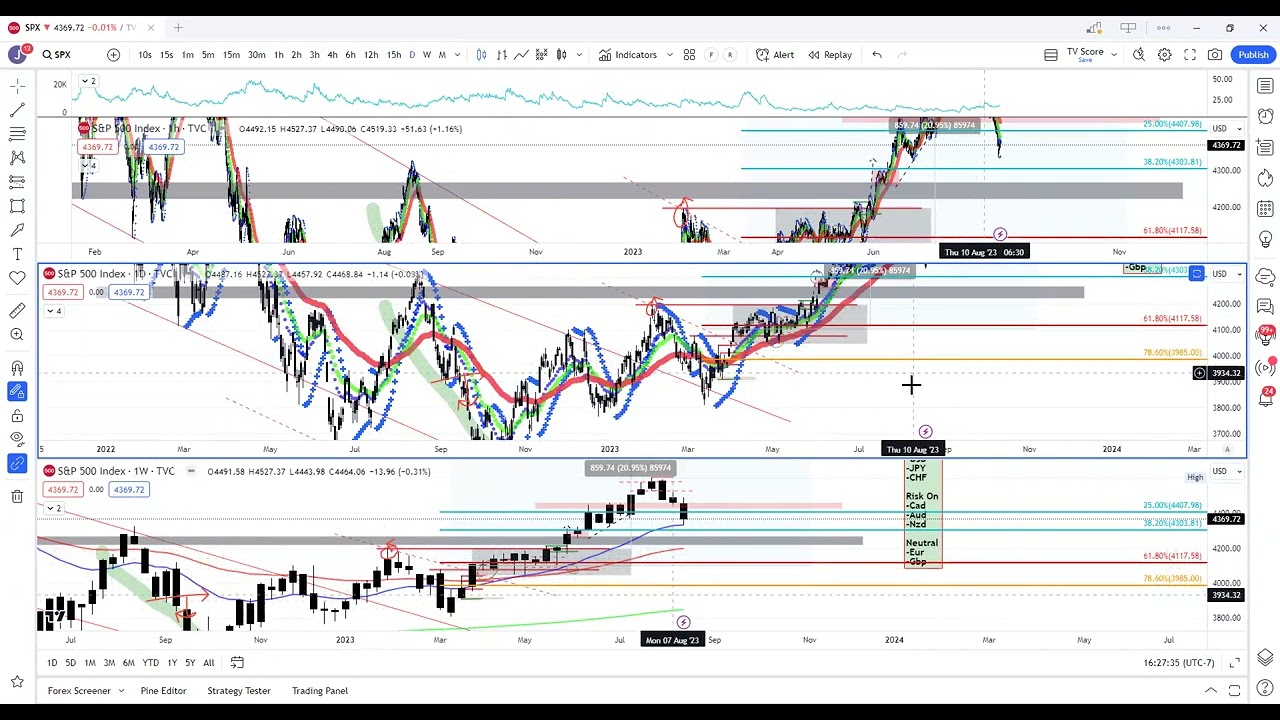Open quick search icon
The height and width of the screenshot is (720, 1280).
click(x=1139, y=55)
